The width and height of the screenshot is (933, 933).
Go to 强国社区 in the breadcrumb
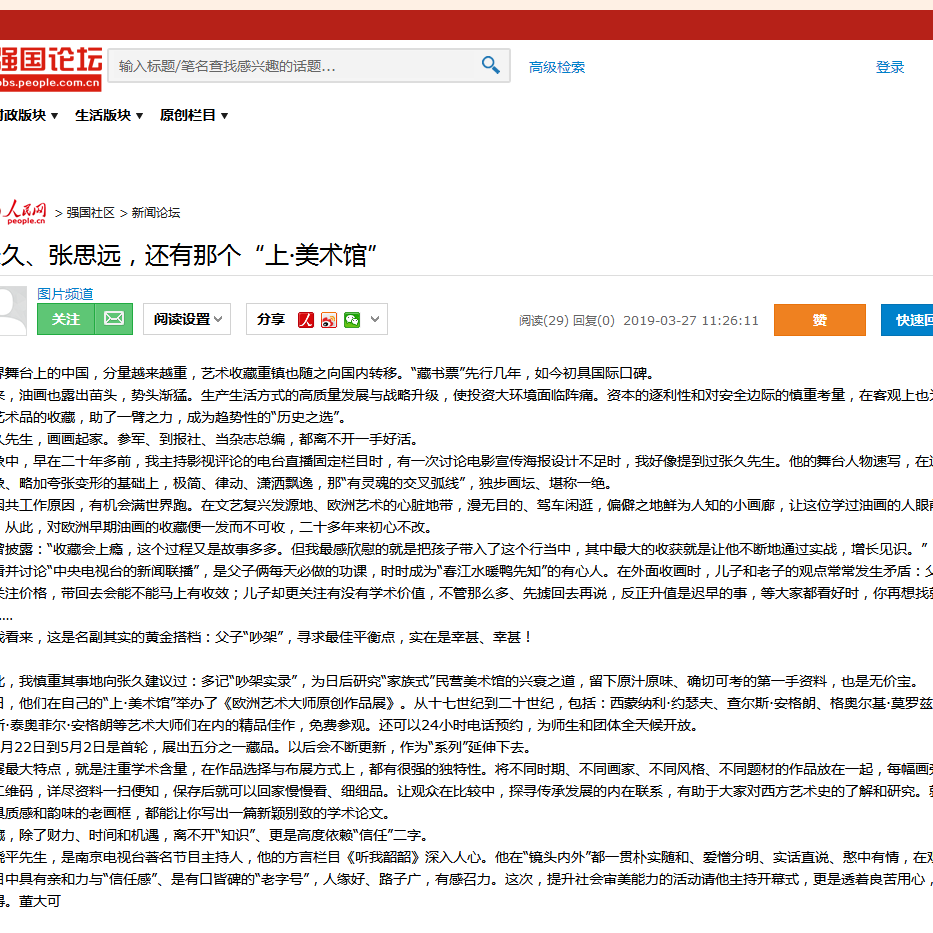[x=90, y=213]
